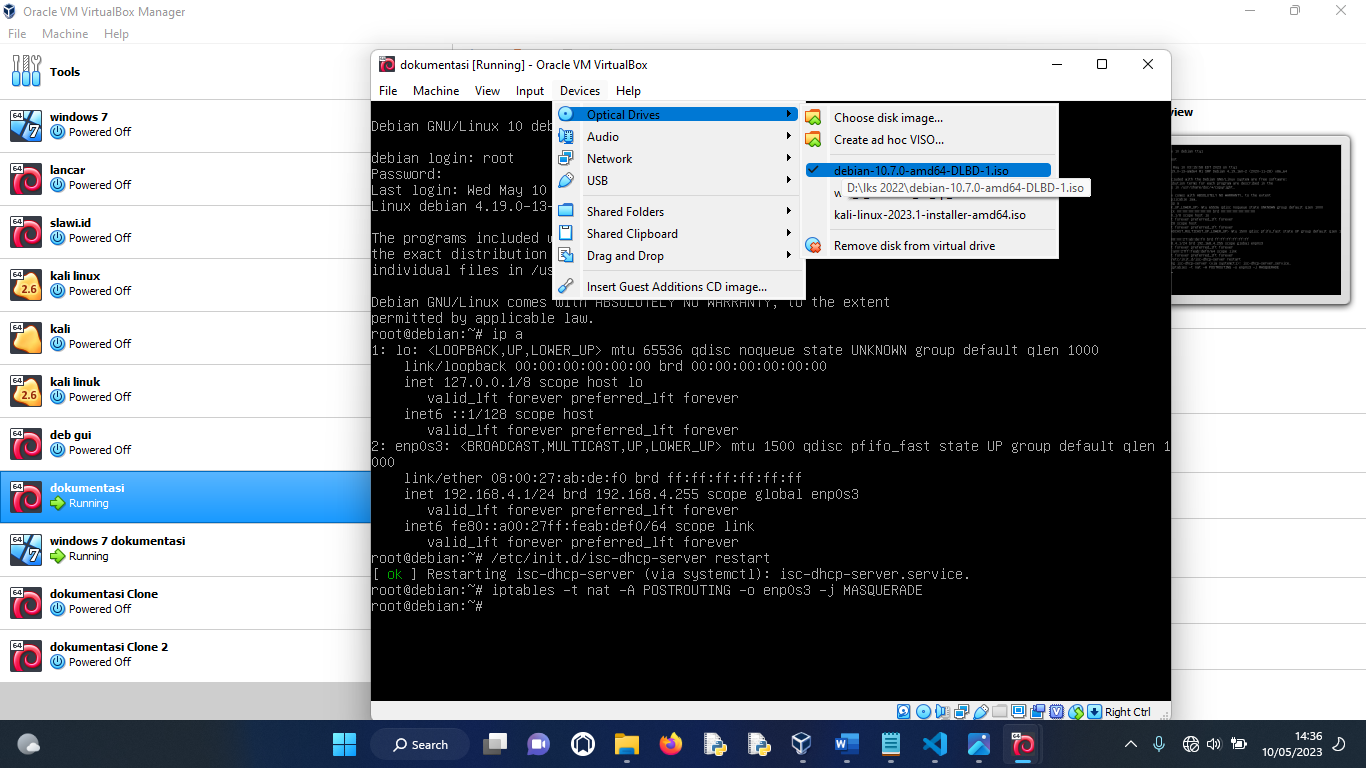Click the taskbar Search box

click(x=421, y=744)
